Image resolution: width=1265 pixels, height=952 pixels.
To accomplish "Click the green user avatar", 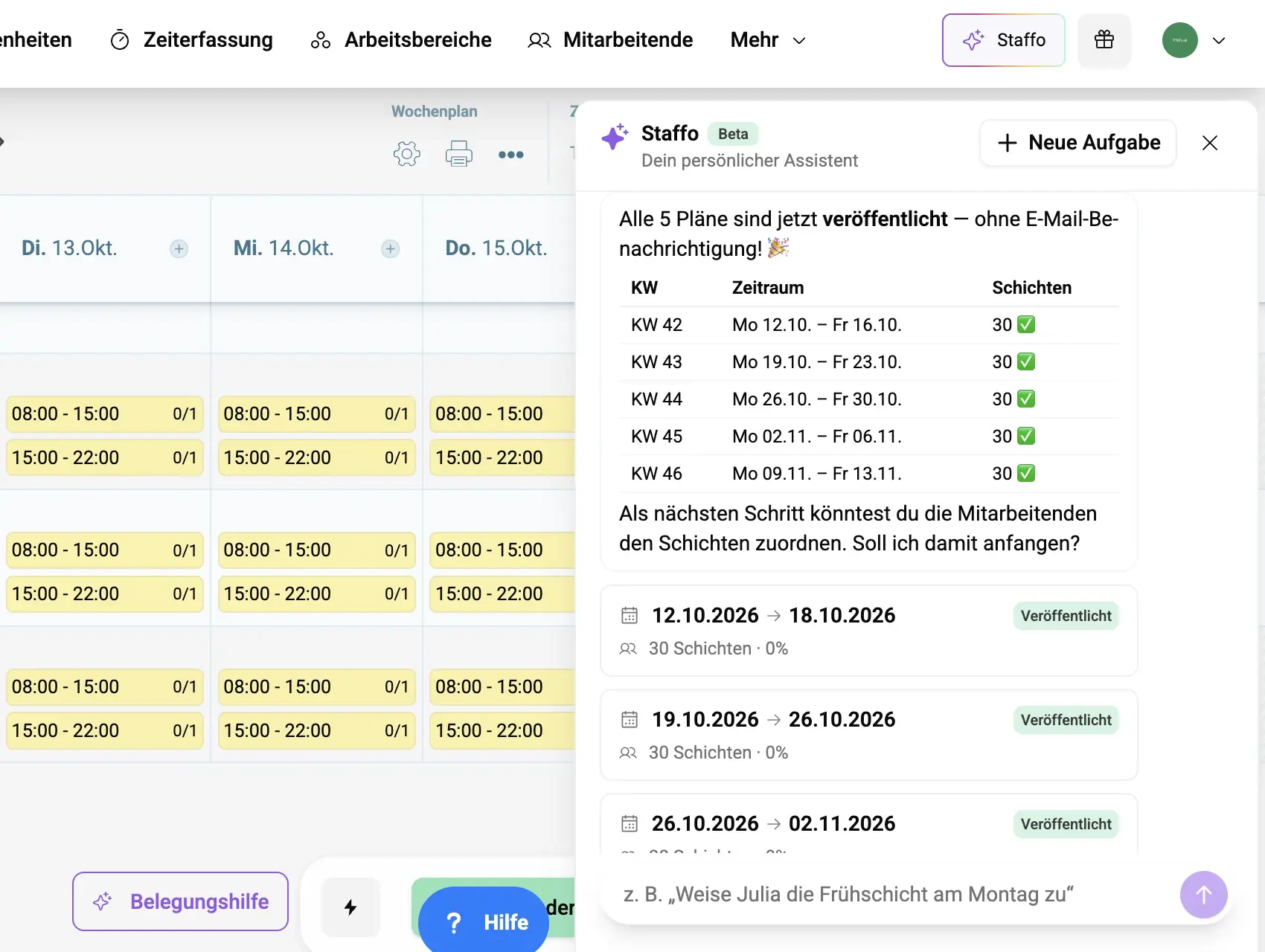I will coord(1180,40).
